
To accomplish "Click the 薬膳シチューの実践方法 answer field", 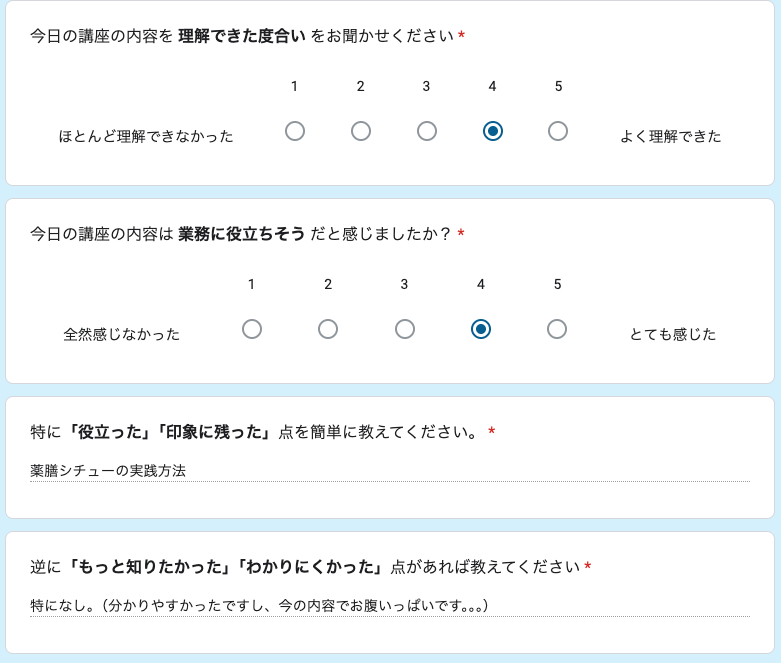I will [389, 470].
